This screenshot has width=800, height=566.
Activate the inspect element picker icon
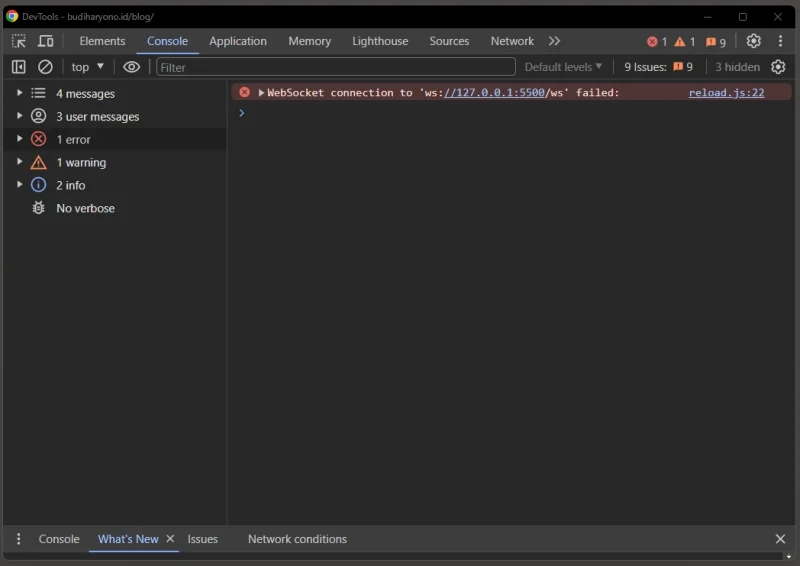coord(19,41)
